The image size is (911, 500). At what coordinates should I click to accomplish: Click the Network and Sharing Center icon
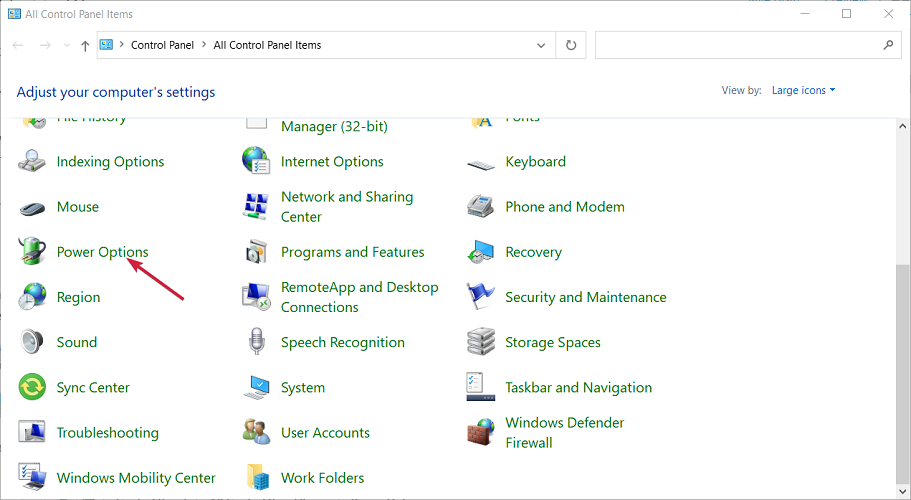coord(256,206)
